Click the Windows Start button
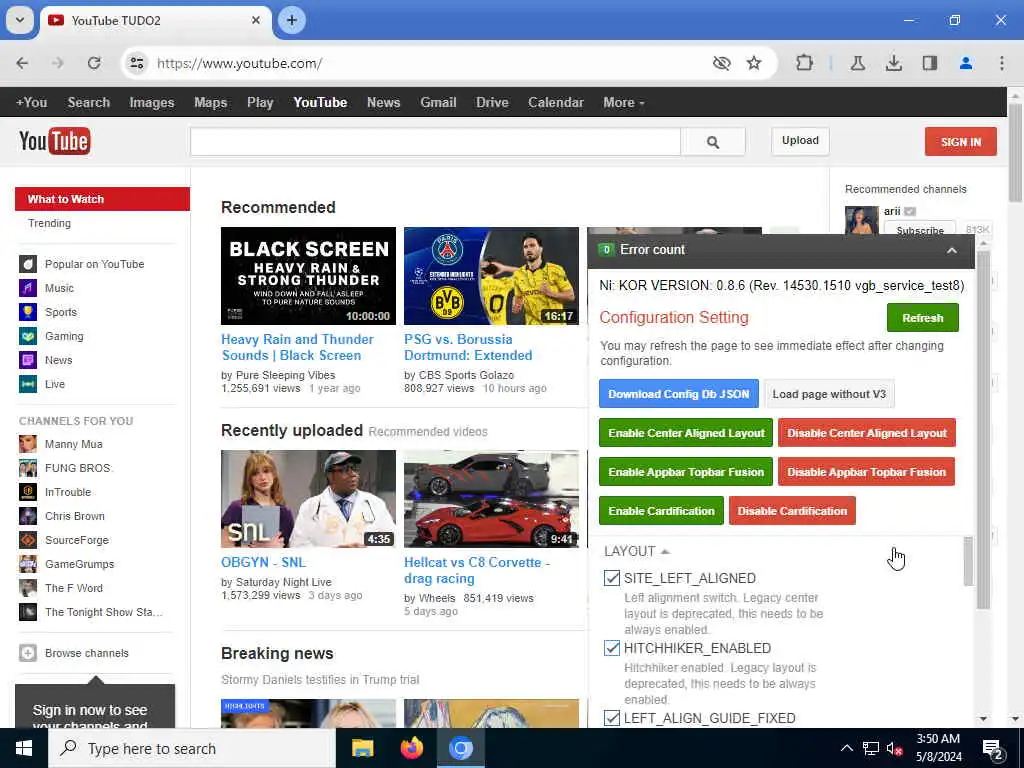The width and height of the screenshot is (1024, 768). pyautogui.click(x=24, y=748)
